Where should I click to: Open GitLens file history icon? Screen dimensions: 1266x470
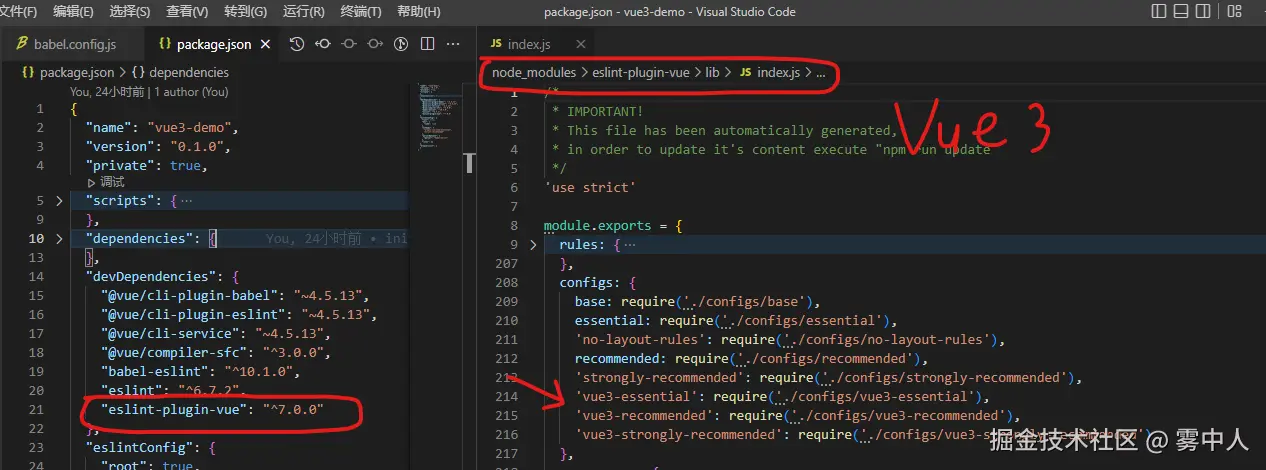coord(297,44)
